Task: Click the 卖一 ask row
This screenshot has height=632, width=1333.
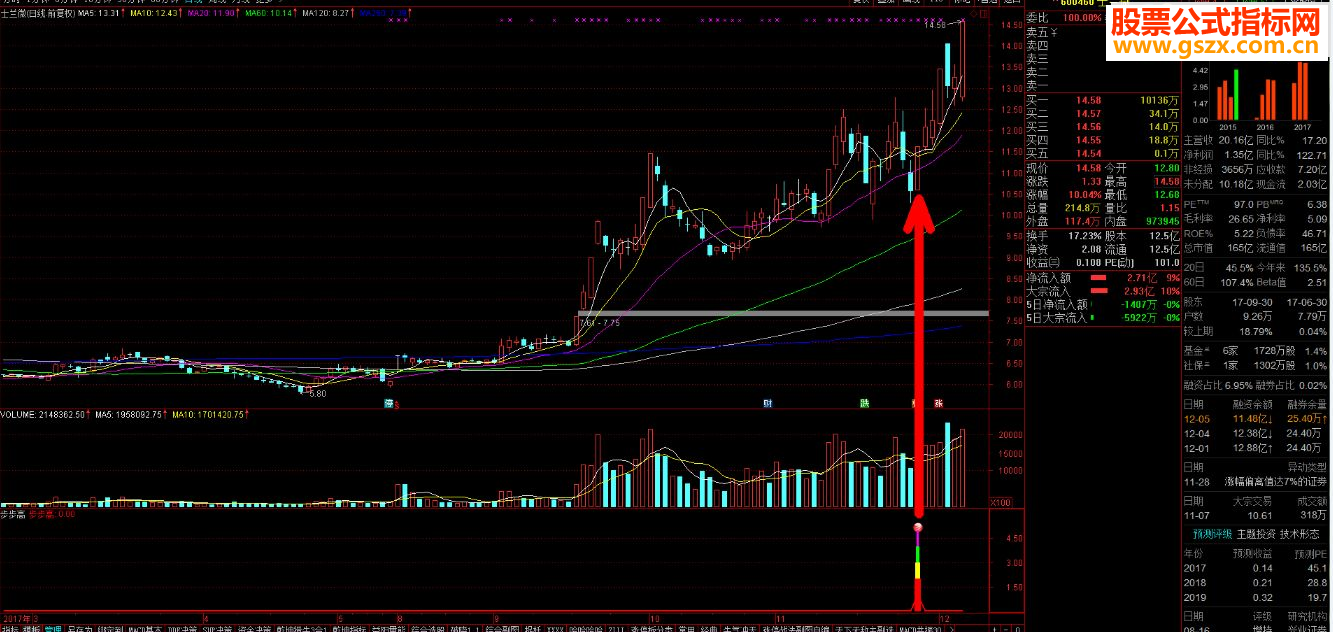Action: [1103, 84]
